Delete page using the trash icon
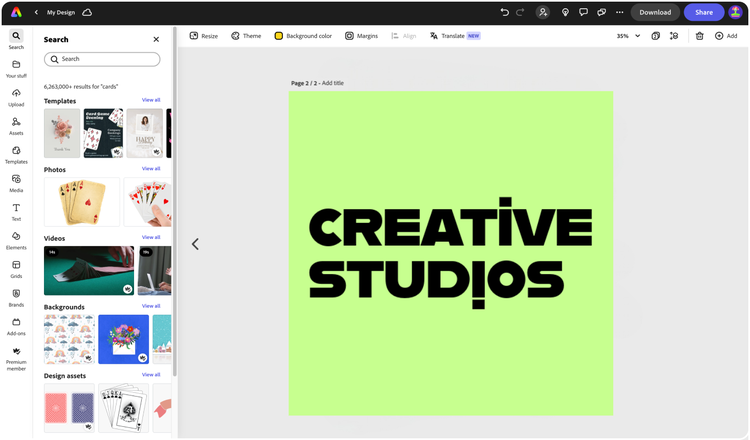 coord(700,36)
